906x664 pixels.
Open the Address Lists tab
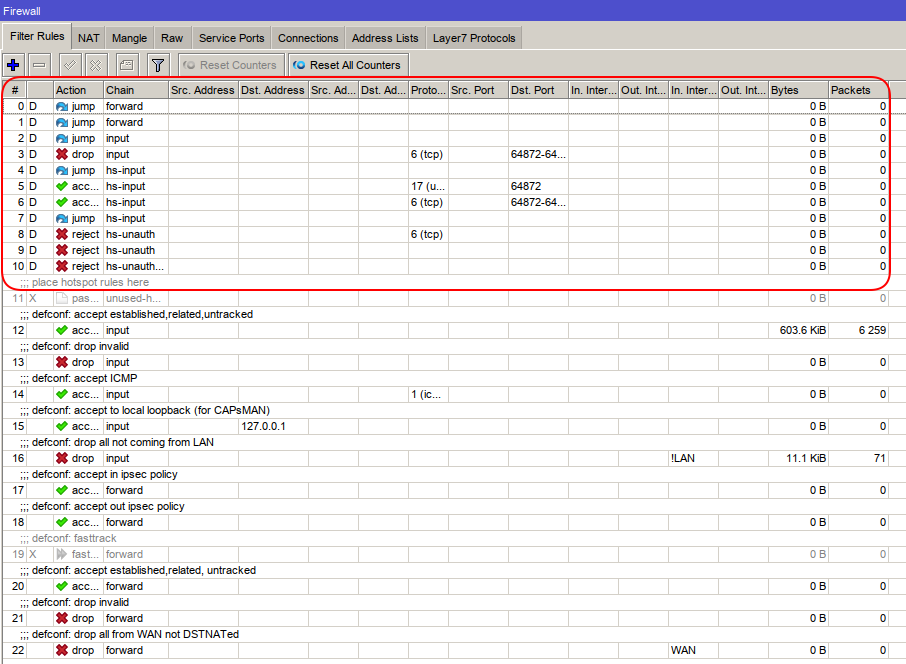[x=385, y=38]
